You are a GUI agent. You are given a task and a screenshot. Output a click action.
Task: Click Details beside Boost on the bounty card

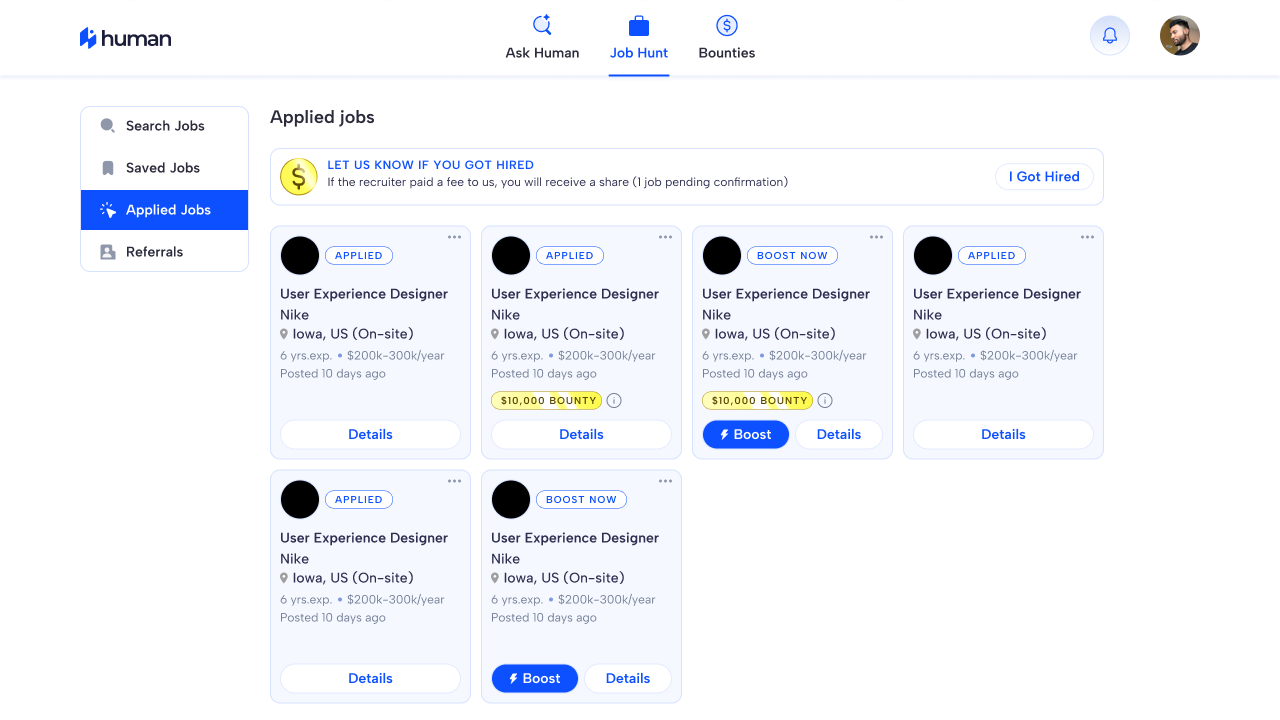coord(839,434)
